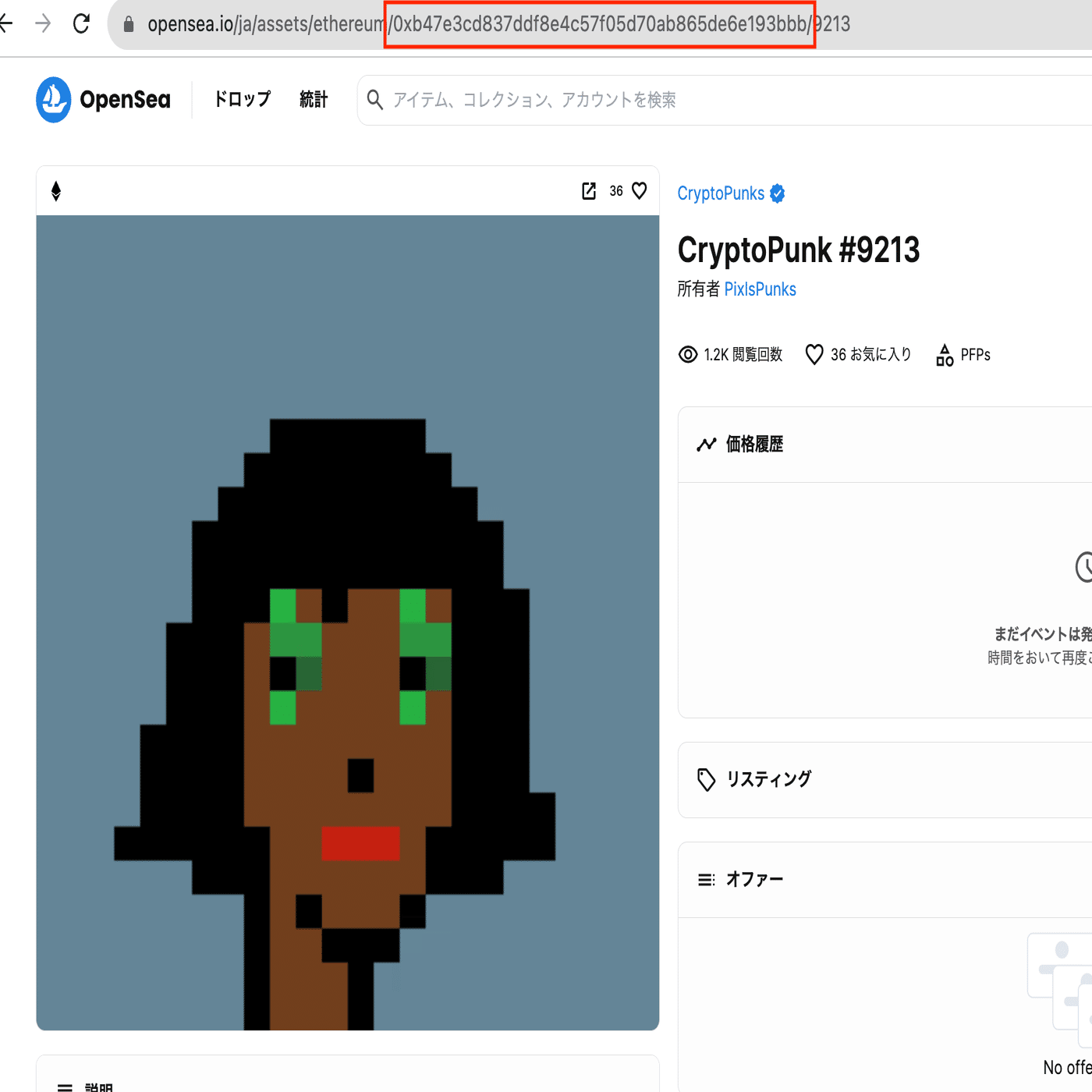Expand the リスティング section
1092x1092 pixels.
885,780
